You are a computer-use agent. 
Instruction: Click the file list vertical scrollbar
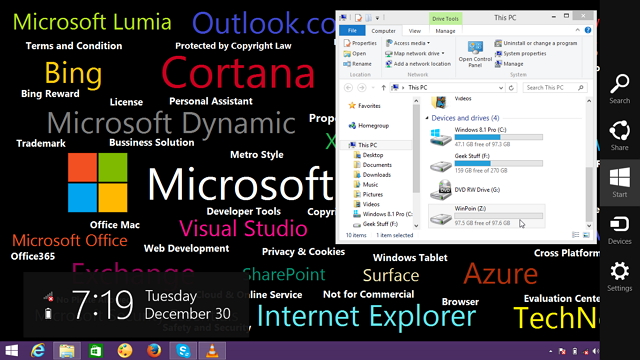589,163
